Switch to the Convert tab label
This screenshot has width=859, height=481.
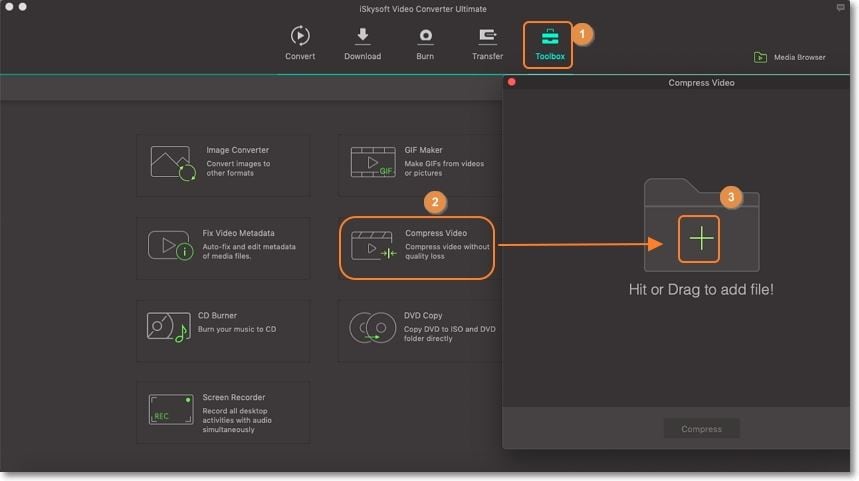click(300, 56)
